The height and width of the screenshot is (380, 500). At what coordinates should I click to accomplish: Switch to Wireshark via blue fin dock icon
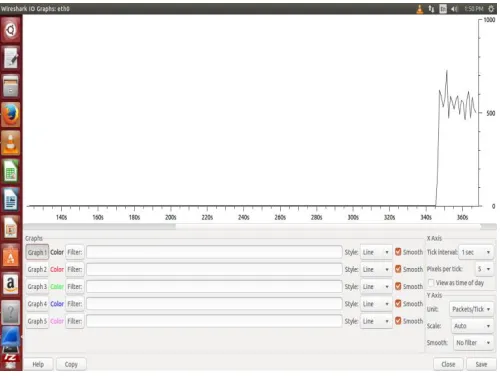pyautogui.click(x=11, y=337)
